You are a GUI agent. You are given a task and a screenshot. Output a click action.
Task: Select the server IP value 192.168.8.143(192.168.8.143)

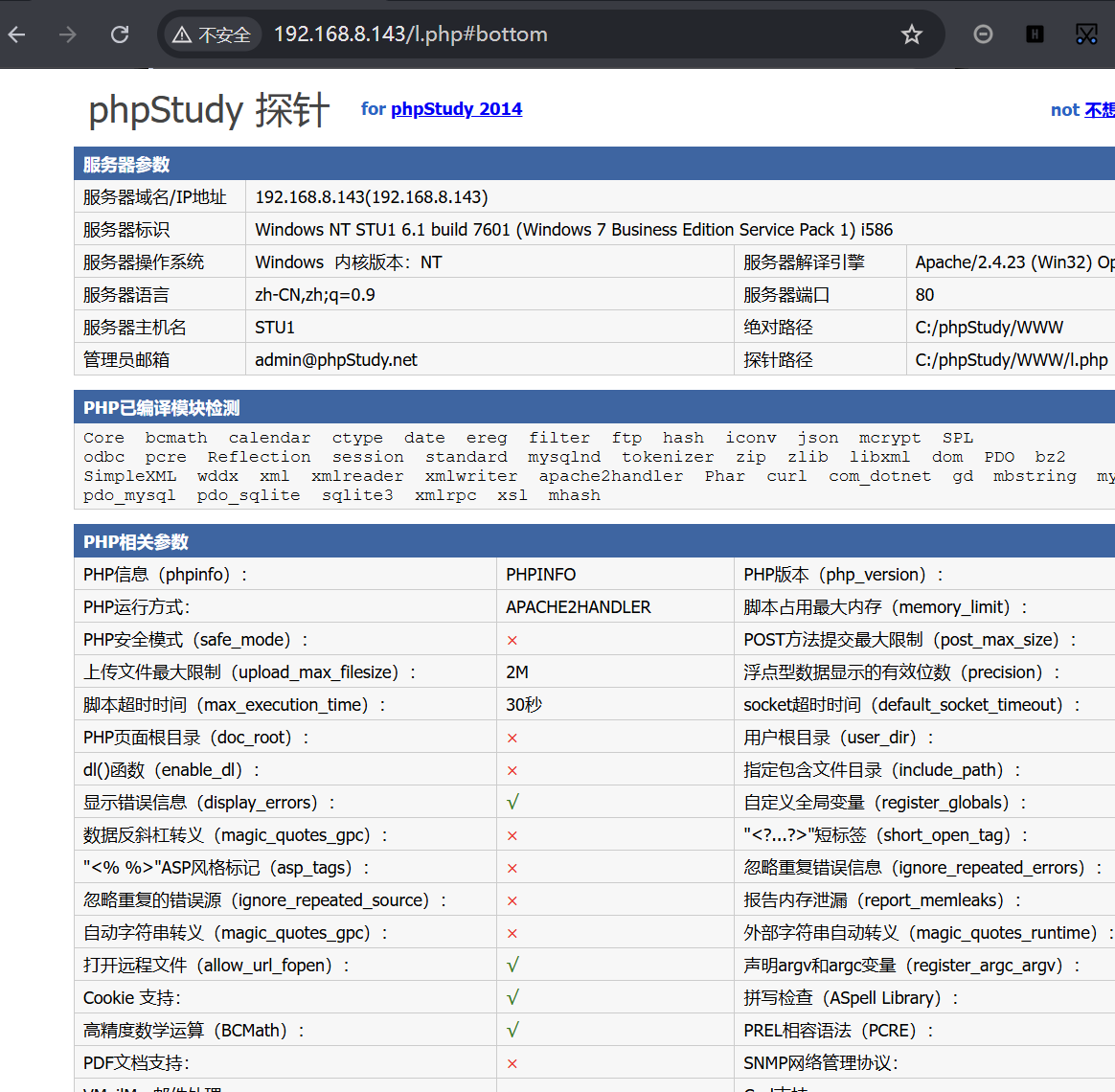click(372, 197)
